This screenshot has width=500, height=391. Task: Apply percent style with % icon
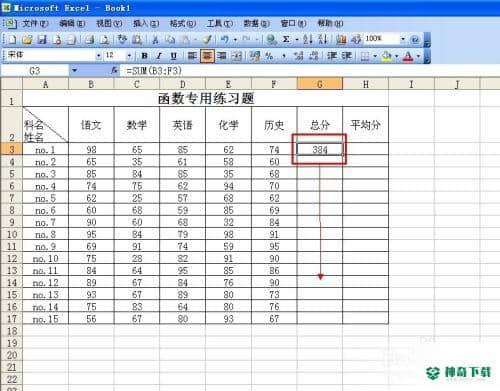click(x=269, y=56)
